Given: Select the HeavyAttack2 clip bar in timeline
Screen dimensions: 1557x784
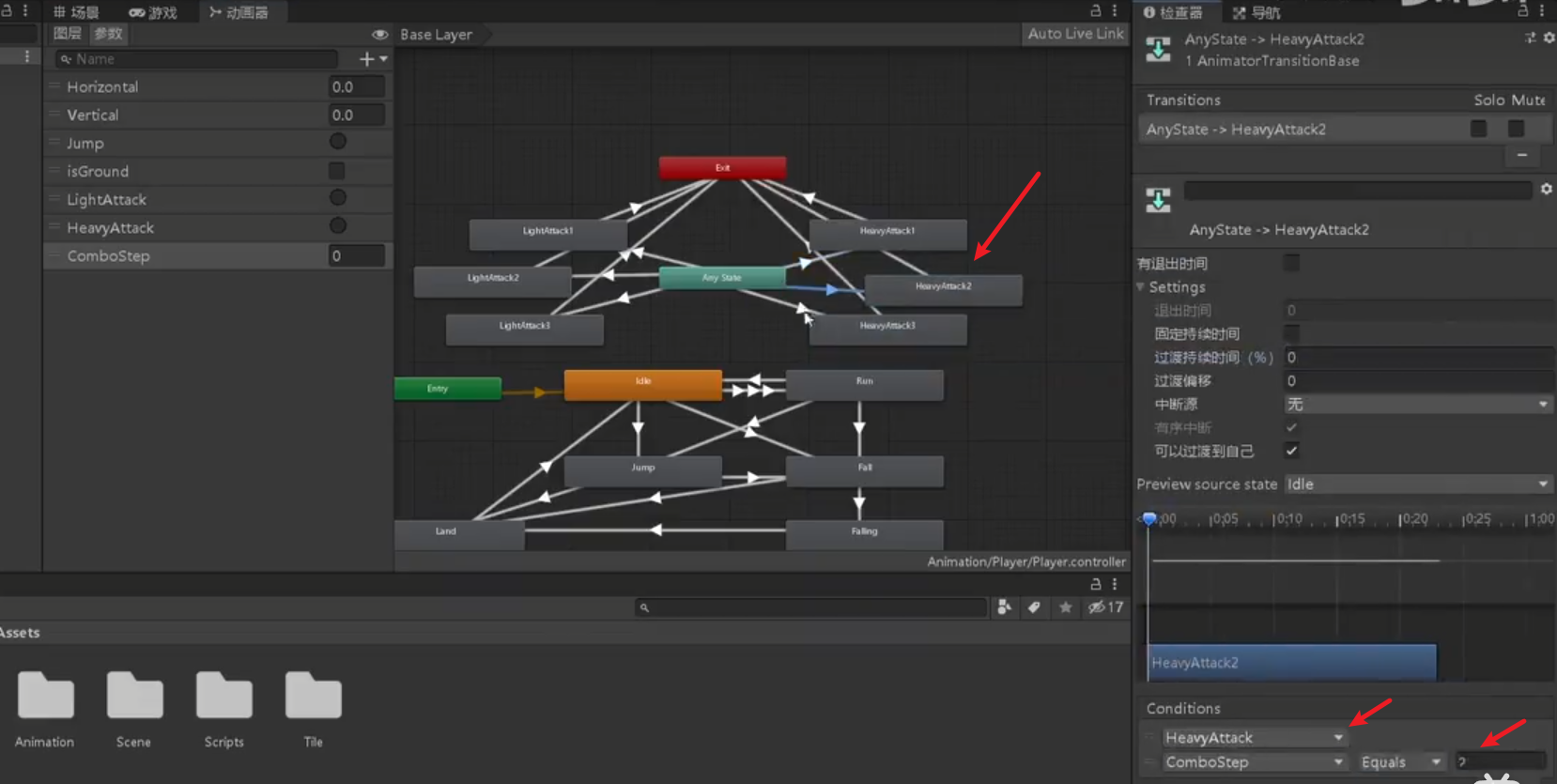Looking at the screenshot, I should tap(1291, 662).
